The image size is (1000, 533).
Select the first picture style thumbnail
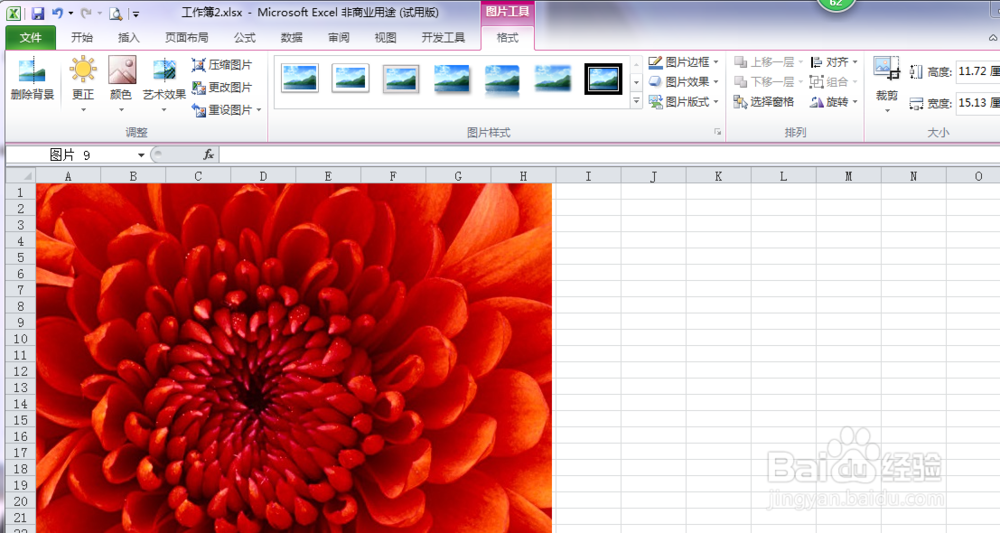click(x=300, y=79)
